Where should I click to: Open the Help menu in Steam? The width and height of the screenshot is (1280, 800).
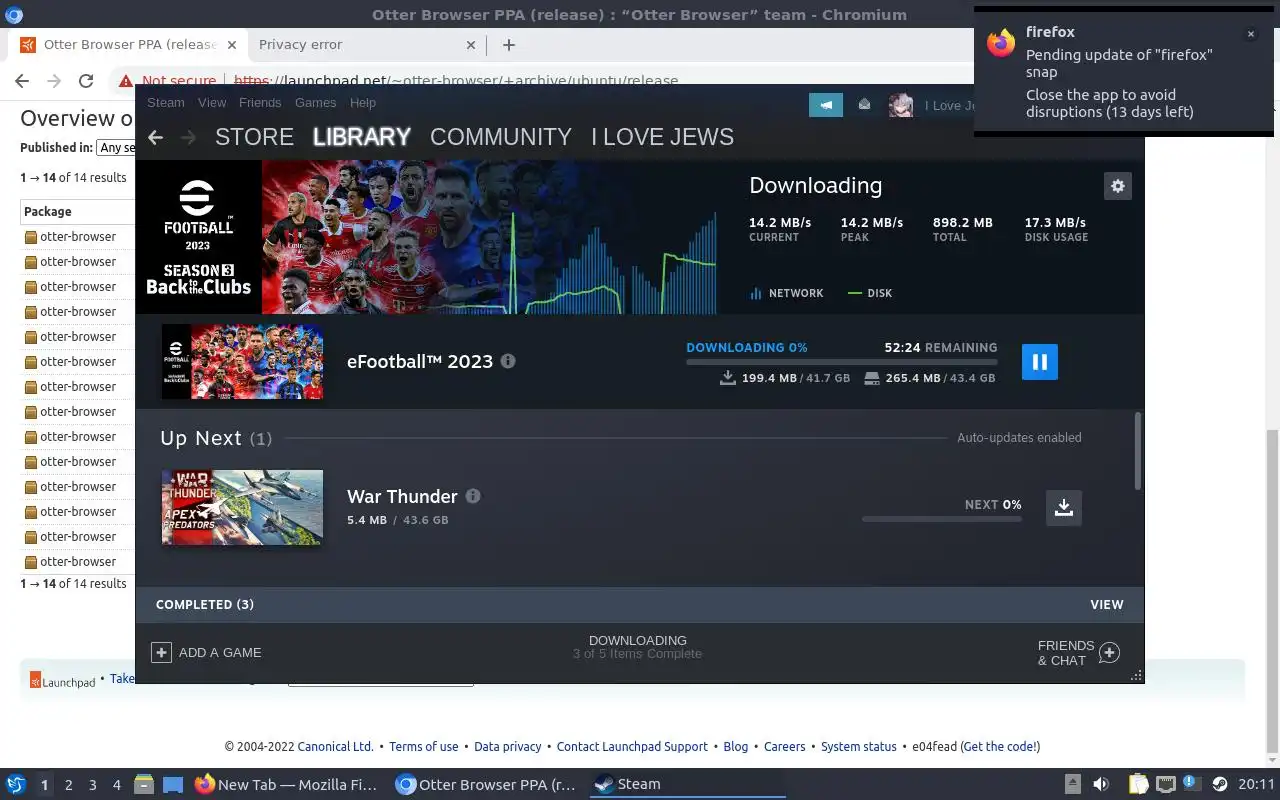(363, 103)
